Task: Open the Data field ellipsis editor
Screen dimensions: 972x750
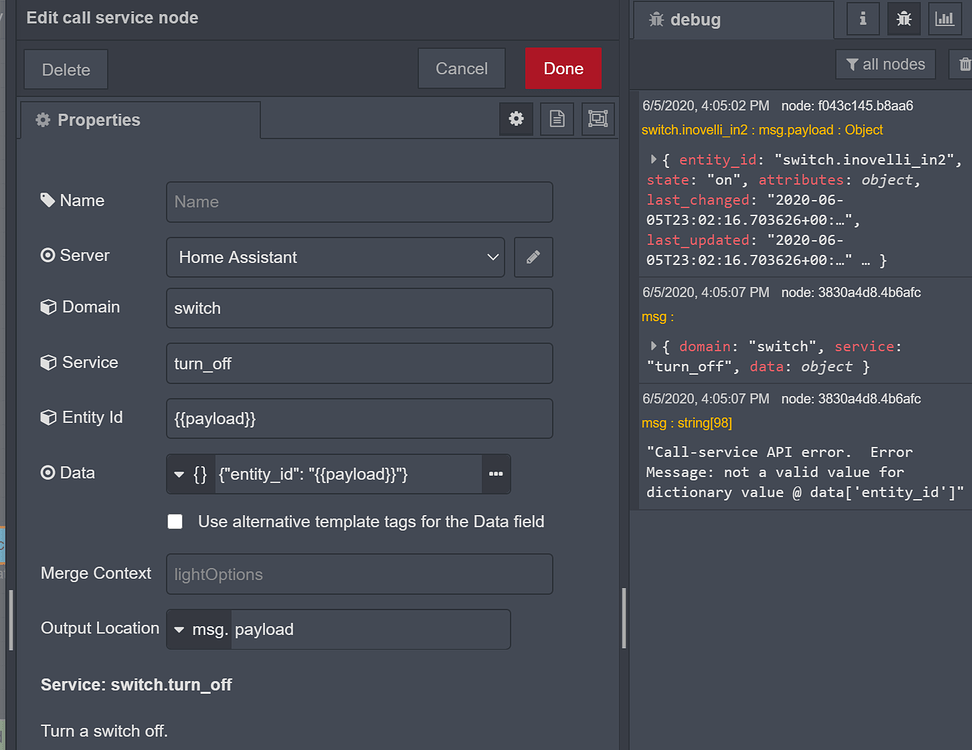Action: [496, 474]
